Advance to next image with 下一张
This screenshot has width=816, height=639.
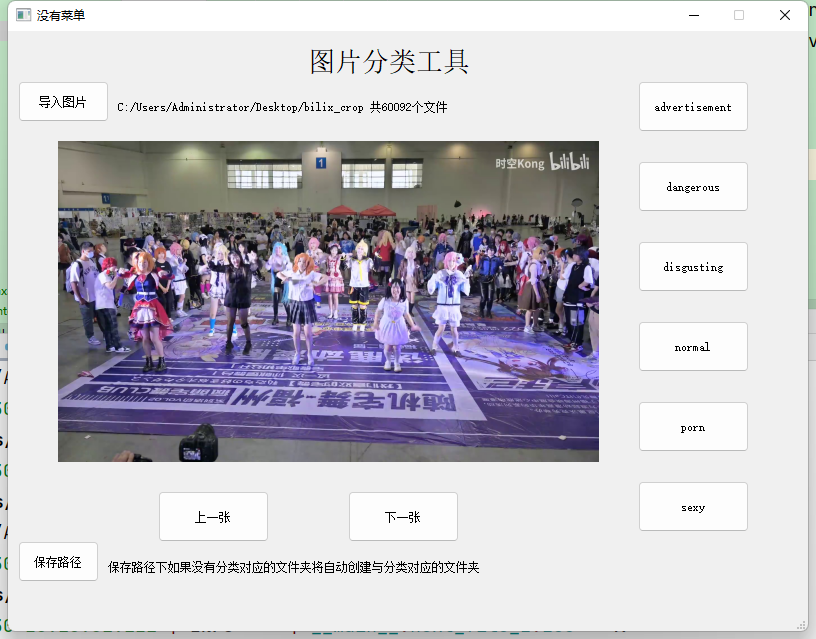click(x=403, y=517)
